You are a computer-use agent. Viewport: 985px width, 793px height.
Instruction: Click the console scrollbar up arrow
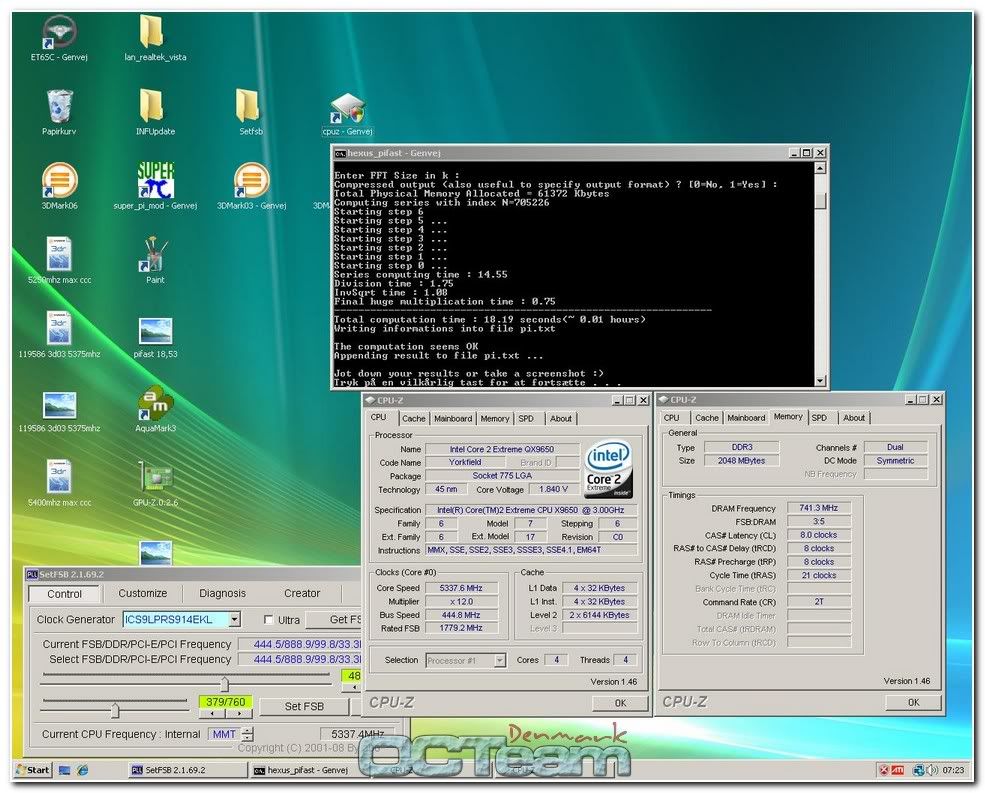coord(820,168)
